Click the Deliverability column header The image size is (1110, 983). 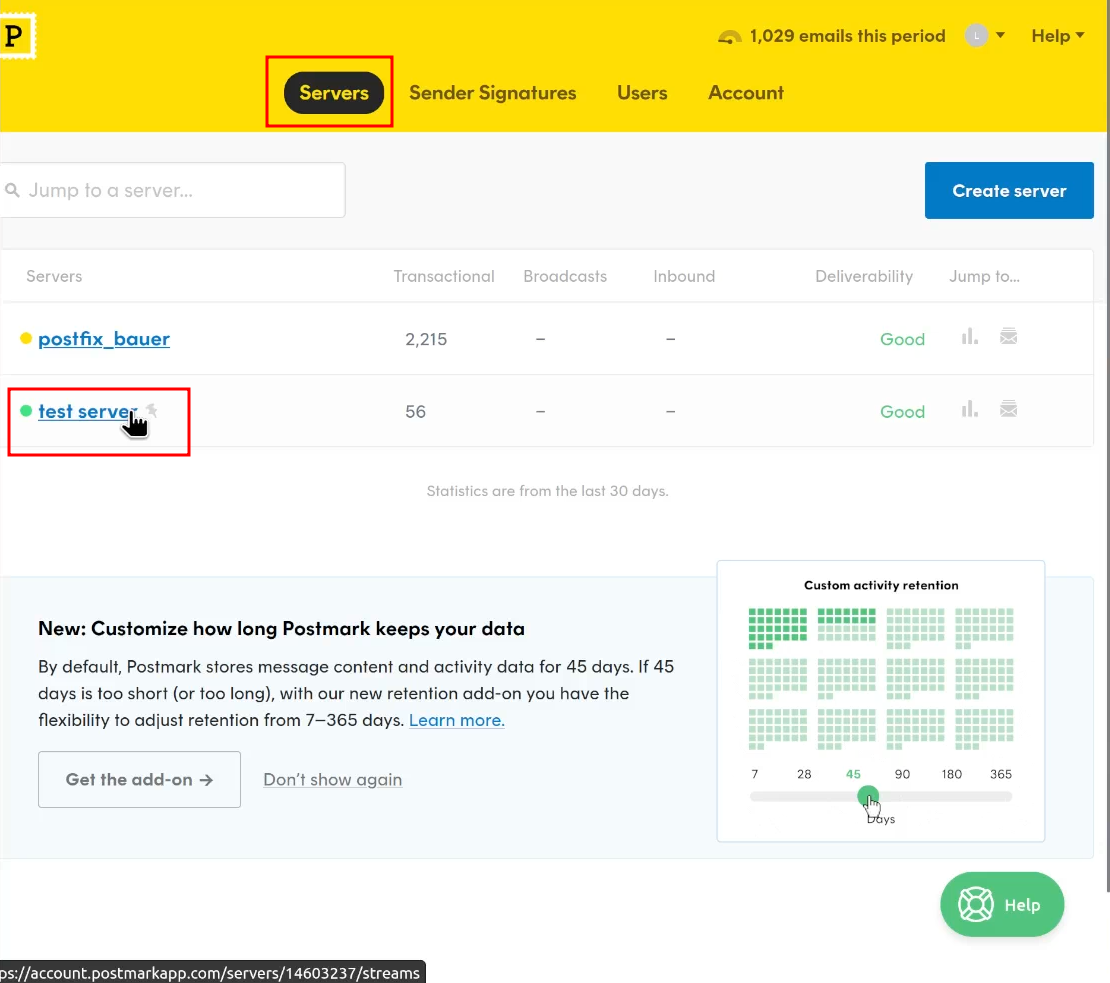864,276
